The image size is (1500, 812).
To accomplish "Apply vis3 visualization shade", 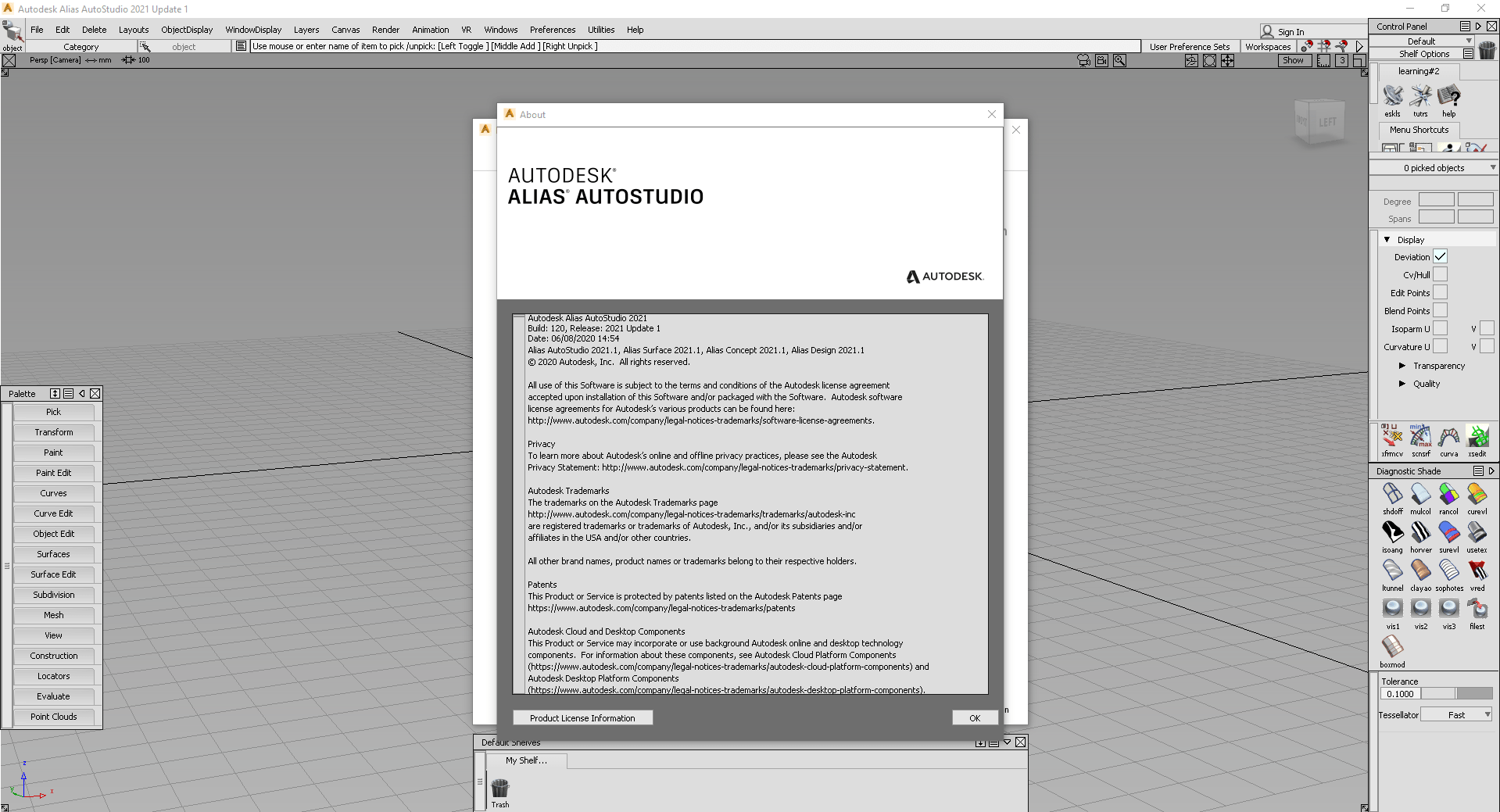I will tap(1448, 609).
